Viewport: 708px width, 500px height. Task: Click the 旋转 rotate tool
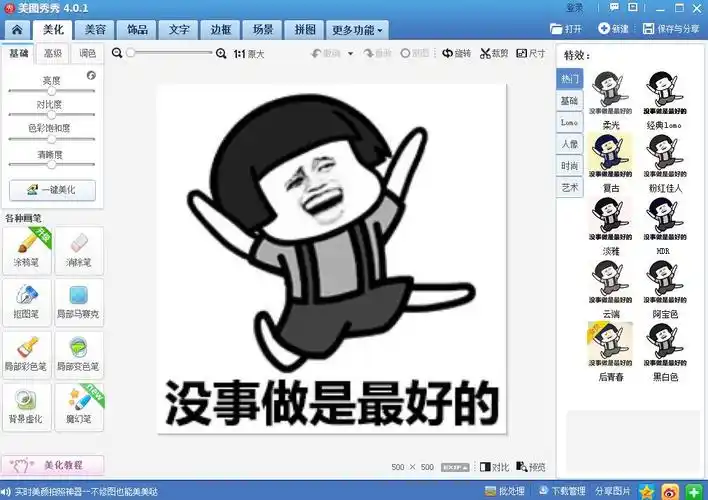(x=456, y=53)
